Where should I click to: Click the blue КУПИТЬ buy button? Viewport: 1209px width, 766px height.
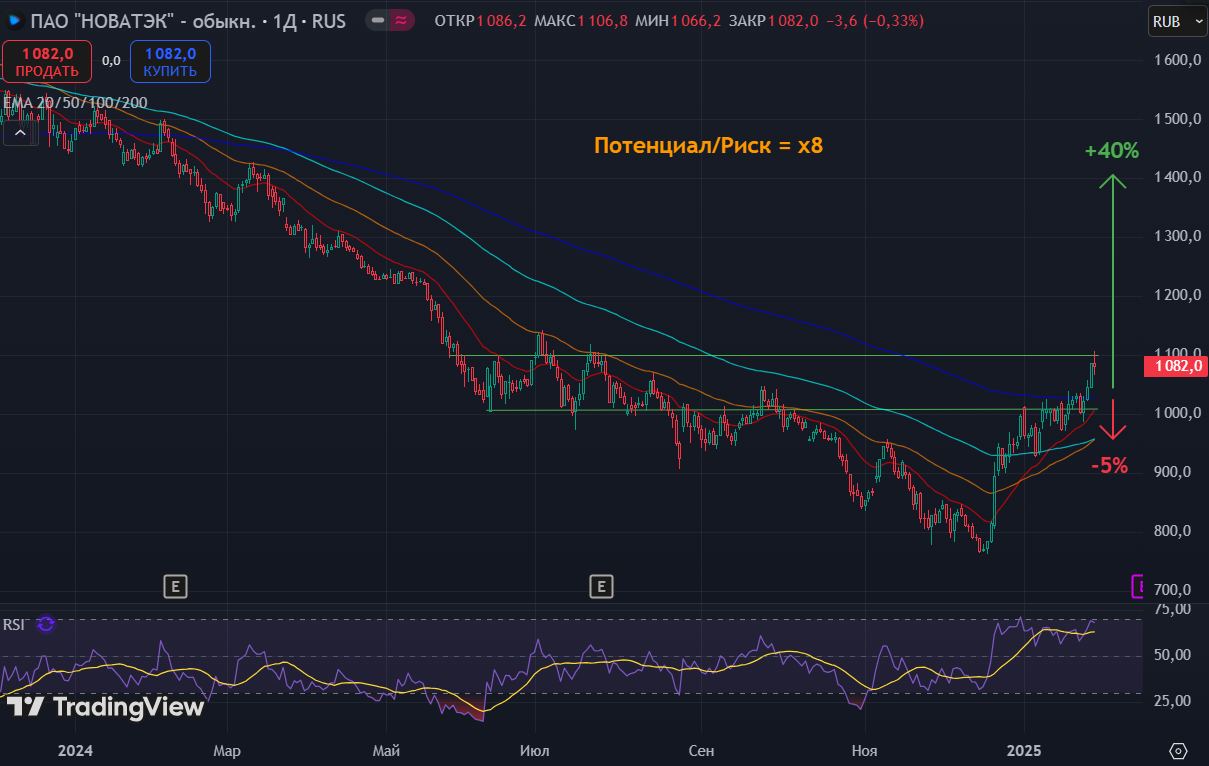(170, 61)
